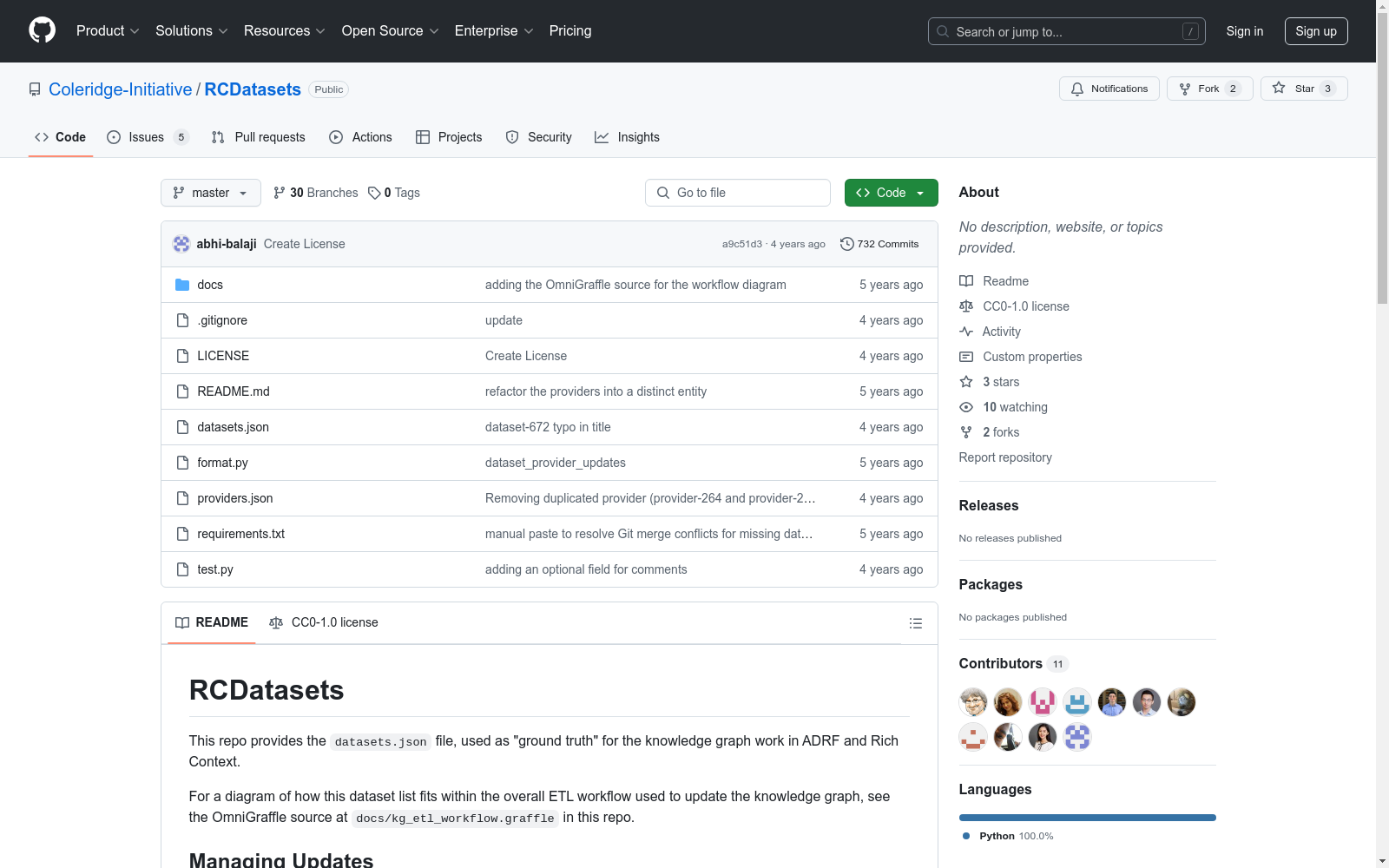Screen dimensions: 1389x868
Task: Expand the Solutions menu
Action: click(191, 30)
